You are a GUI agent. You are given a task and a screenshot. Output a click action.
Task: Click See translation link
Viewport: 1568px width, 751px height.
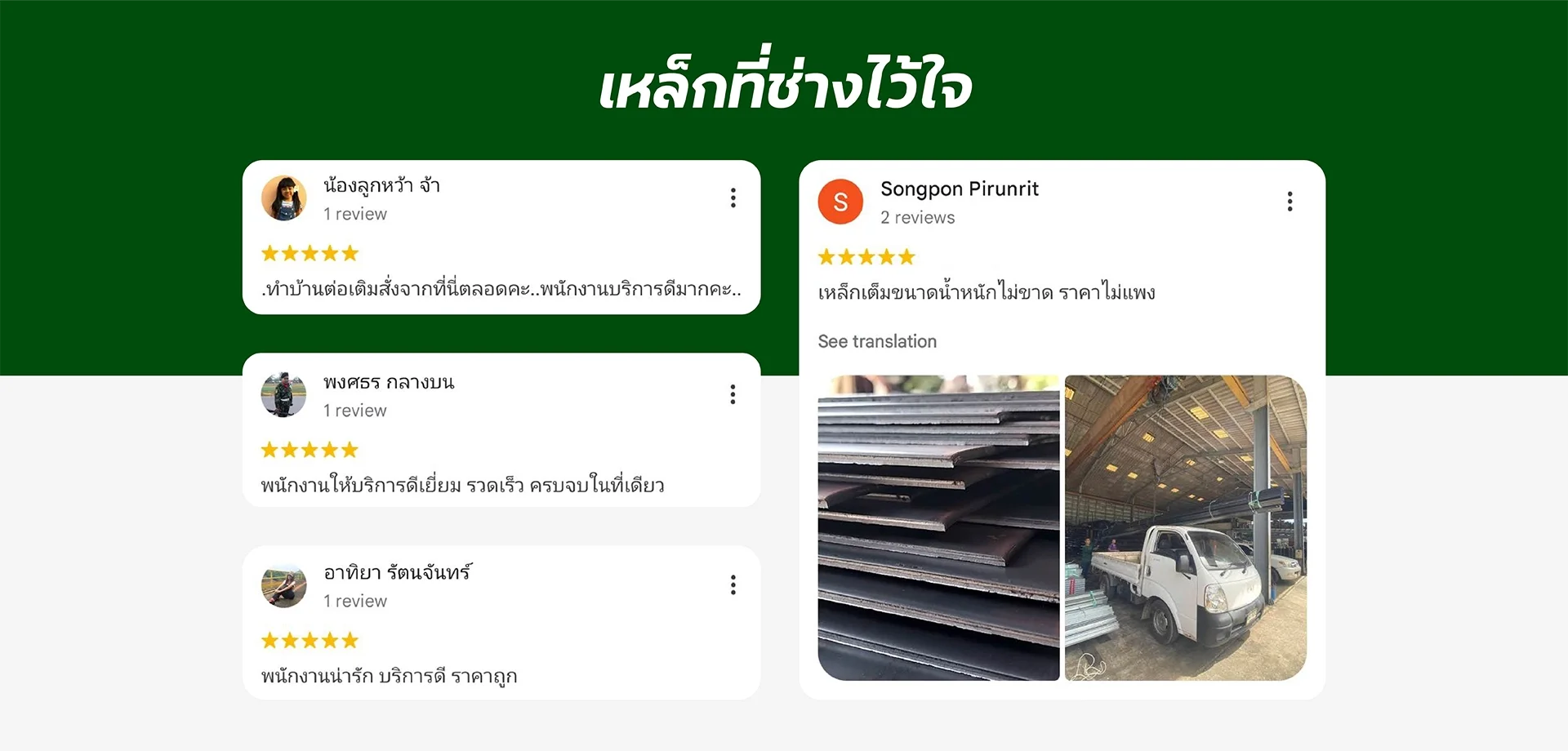pyautogui.click(x=877, y=341)
